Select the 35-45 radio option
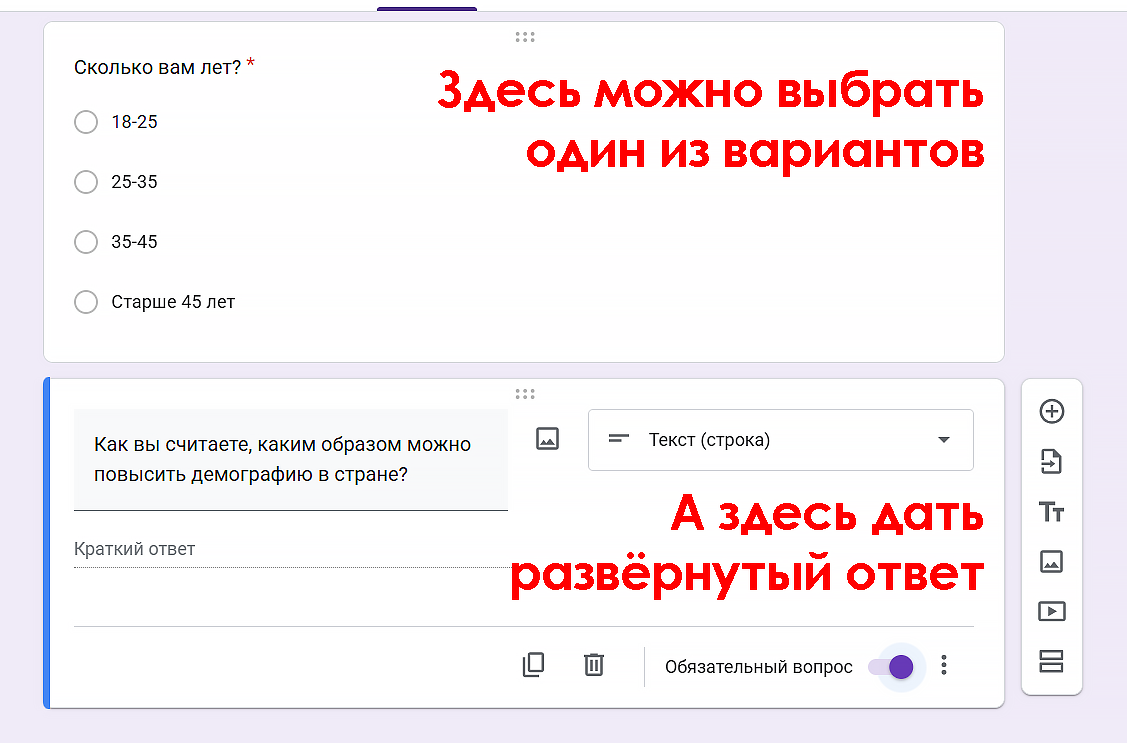 pos(86,242)
